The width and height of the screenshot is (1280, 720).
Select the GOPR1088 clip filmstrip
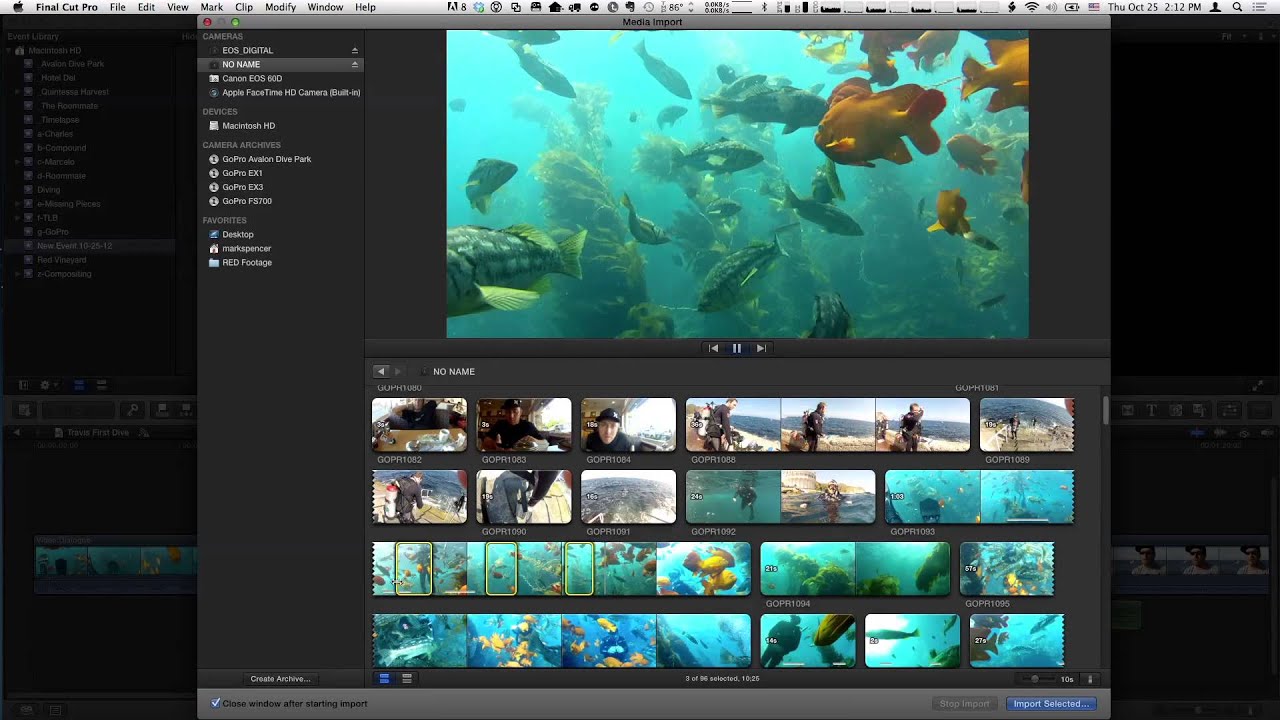point(828,425)
